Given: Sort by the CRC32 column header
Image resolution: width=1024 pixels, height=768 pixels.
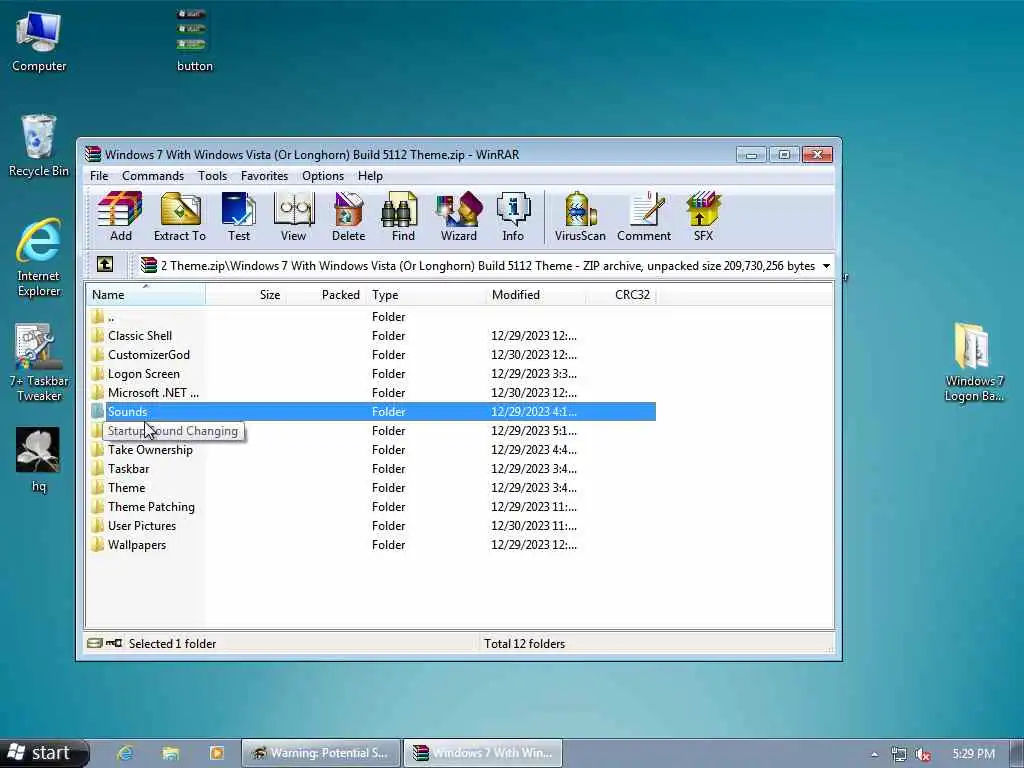Looking at the screenshot, I should tap(622, 295).
